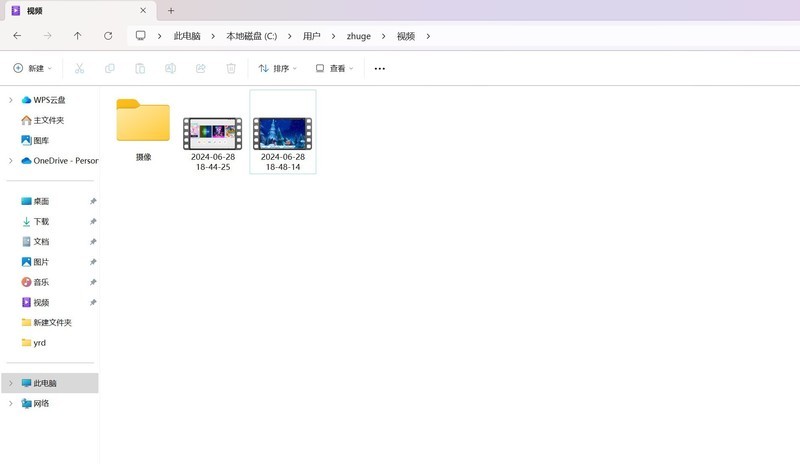Open the 新建 (New) menu
800x464 pixels.
[x=33, y=68]
